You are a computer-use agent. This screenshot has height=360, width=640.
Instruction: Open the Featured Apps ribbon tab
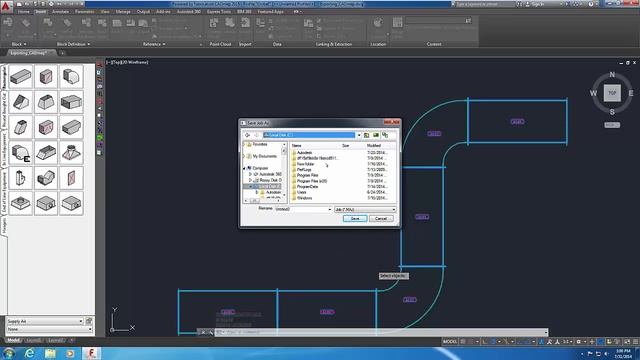271,12
